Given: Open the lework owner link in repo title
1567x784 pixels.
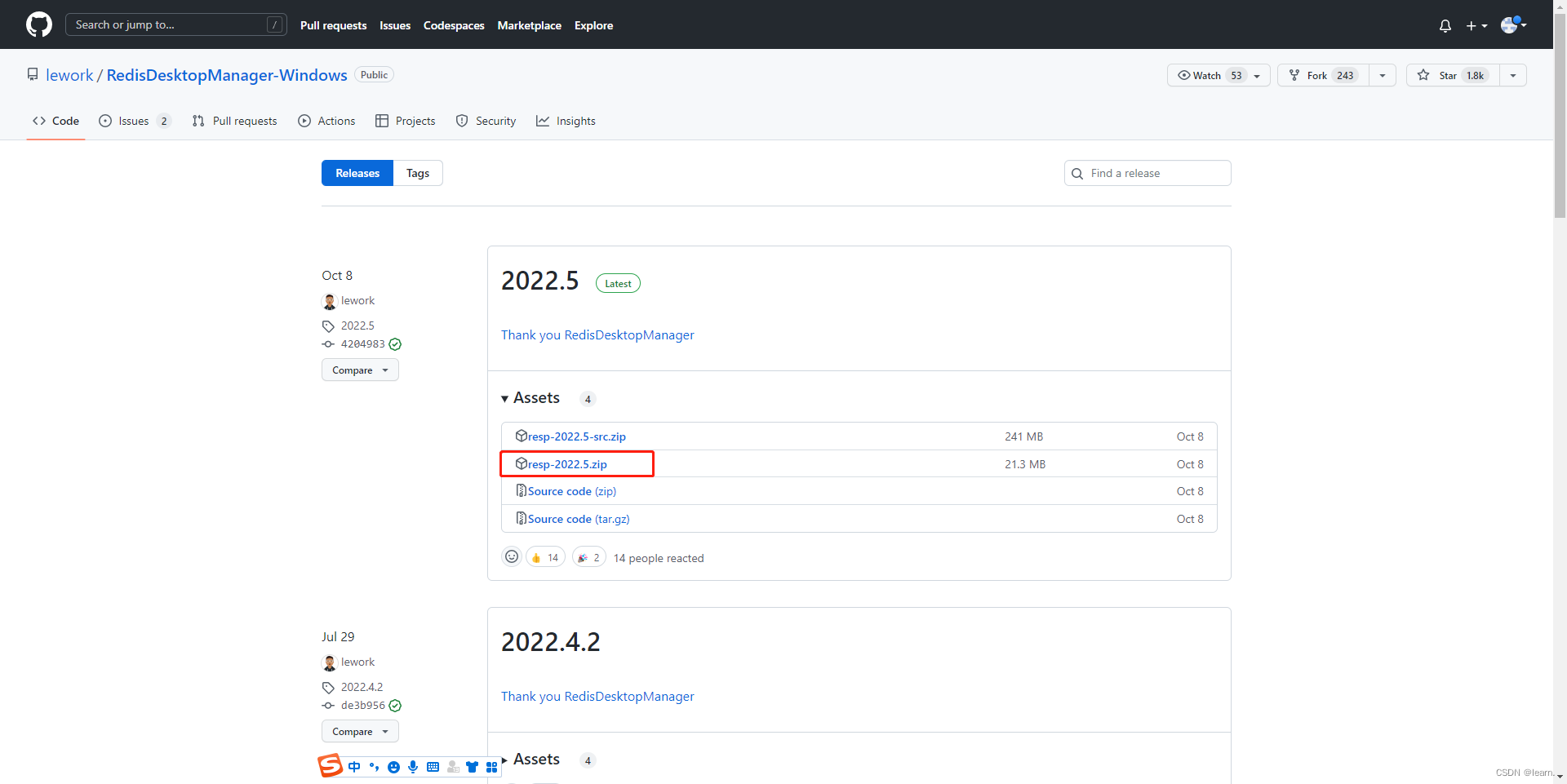Looking at the screenshot, I should 69,75.
